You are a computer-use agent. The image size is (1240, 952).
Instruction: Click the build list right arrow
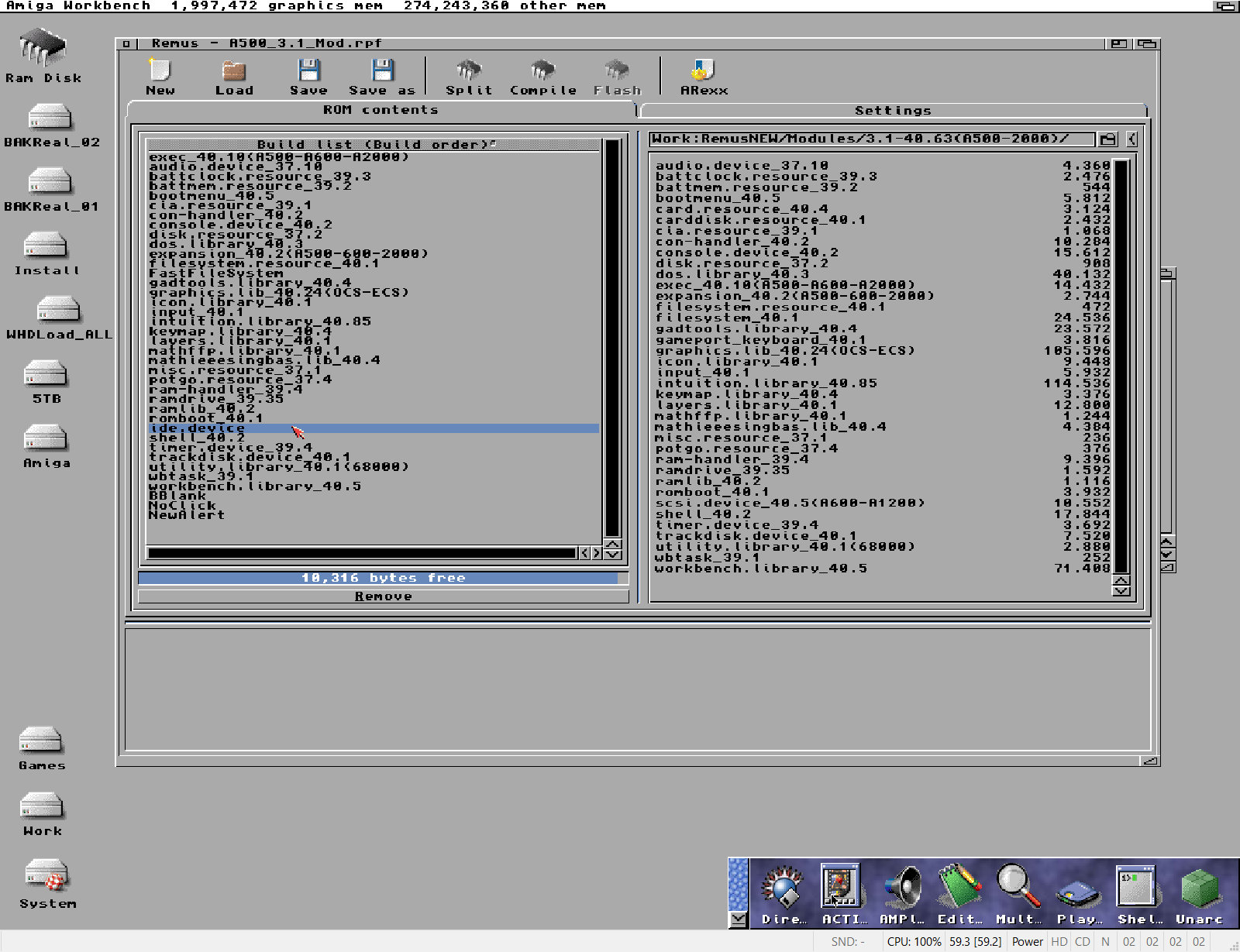click(596, 553)
